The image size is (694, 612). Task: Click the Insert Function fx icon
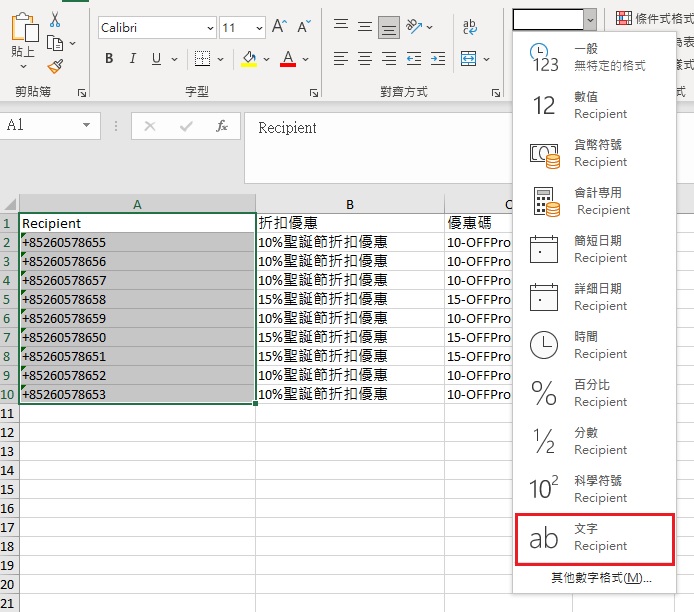(x=222, y=127)
